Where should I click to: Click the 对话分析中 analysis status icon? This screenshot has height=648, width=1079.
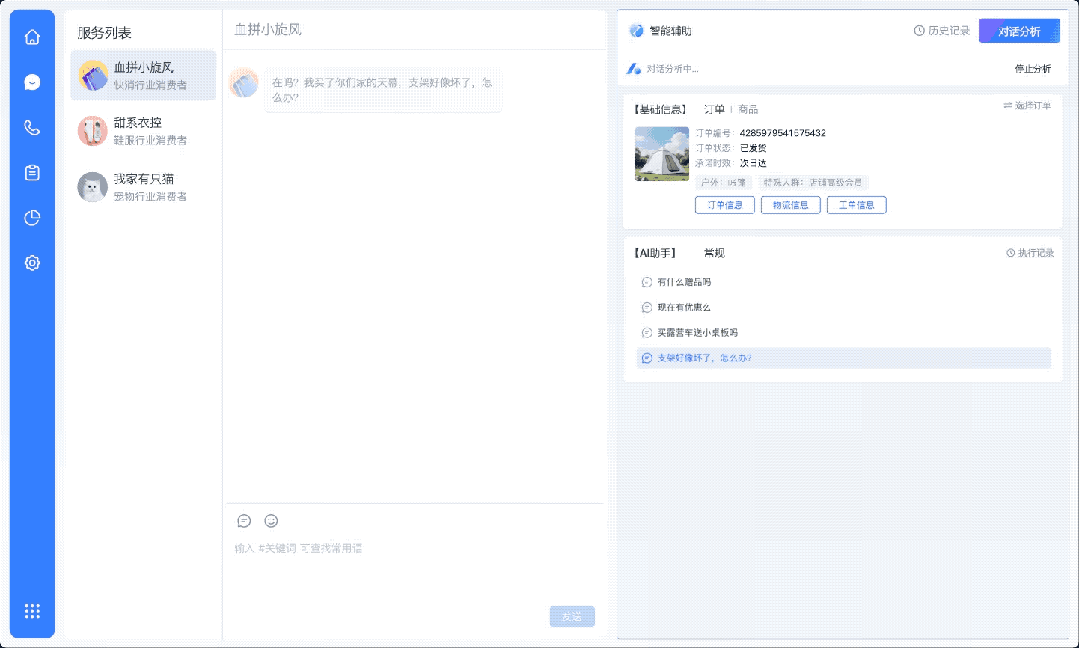pyautogui.click(x=634, y=69)
